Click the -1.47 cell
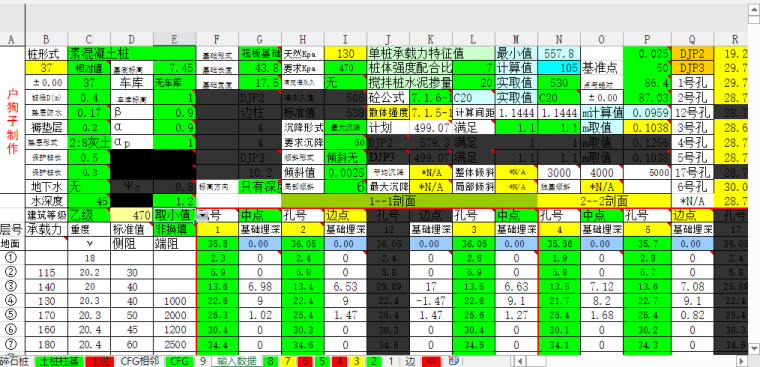This screenshot has height=367, width=760. [431, 301]
